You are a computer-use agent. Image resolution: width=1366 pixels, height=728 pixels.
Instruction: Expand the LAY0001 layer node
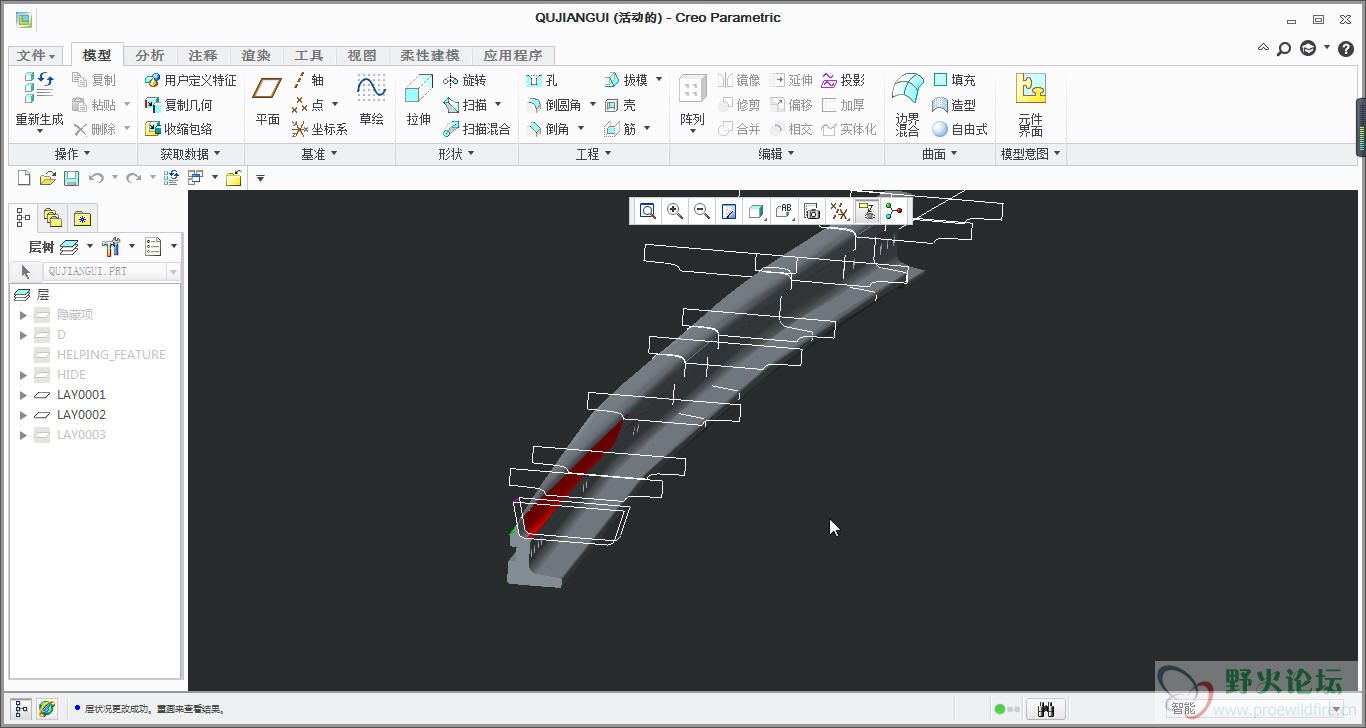pos(24,395)
